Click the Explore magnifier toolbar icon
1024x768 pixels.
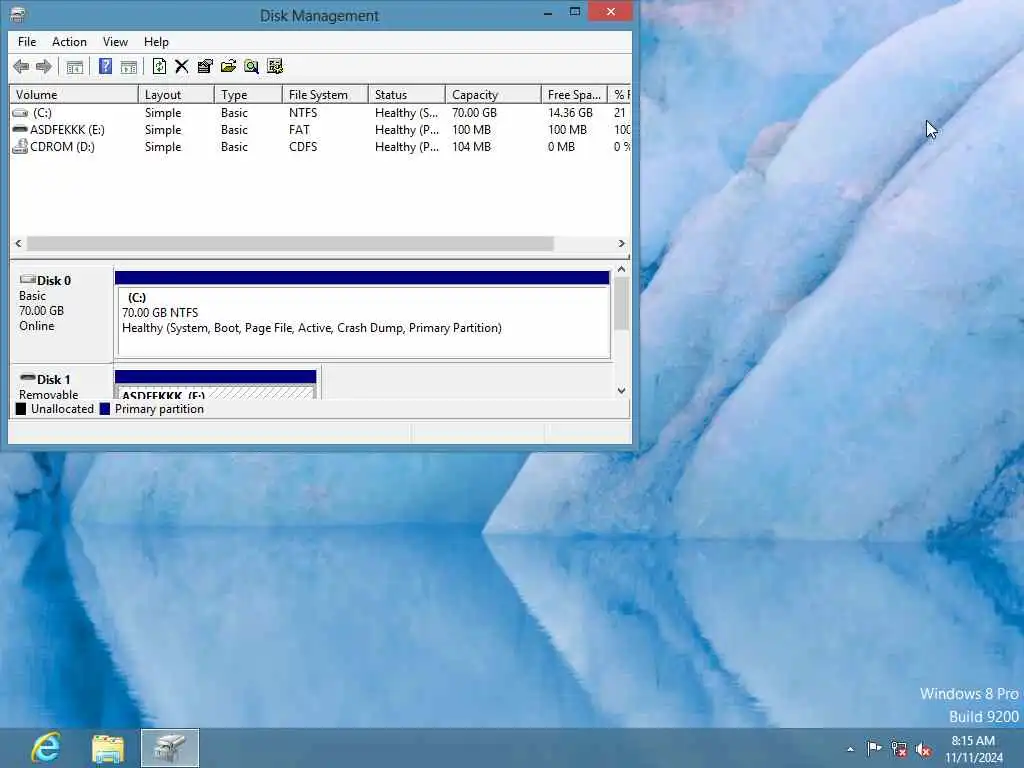[251, 66]
